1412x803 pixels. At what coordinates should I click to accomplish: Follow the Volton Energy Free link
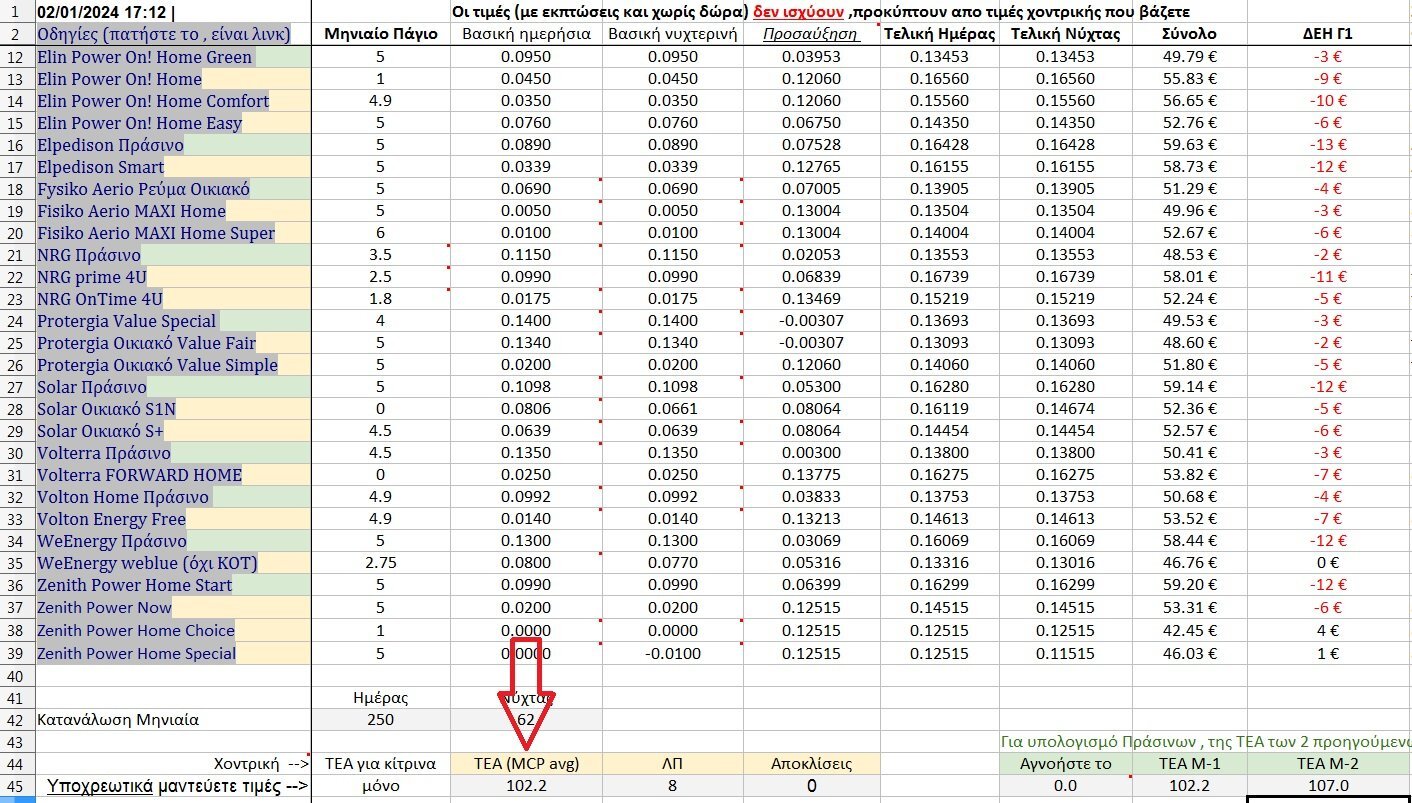pos(111,519)
